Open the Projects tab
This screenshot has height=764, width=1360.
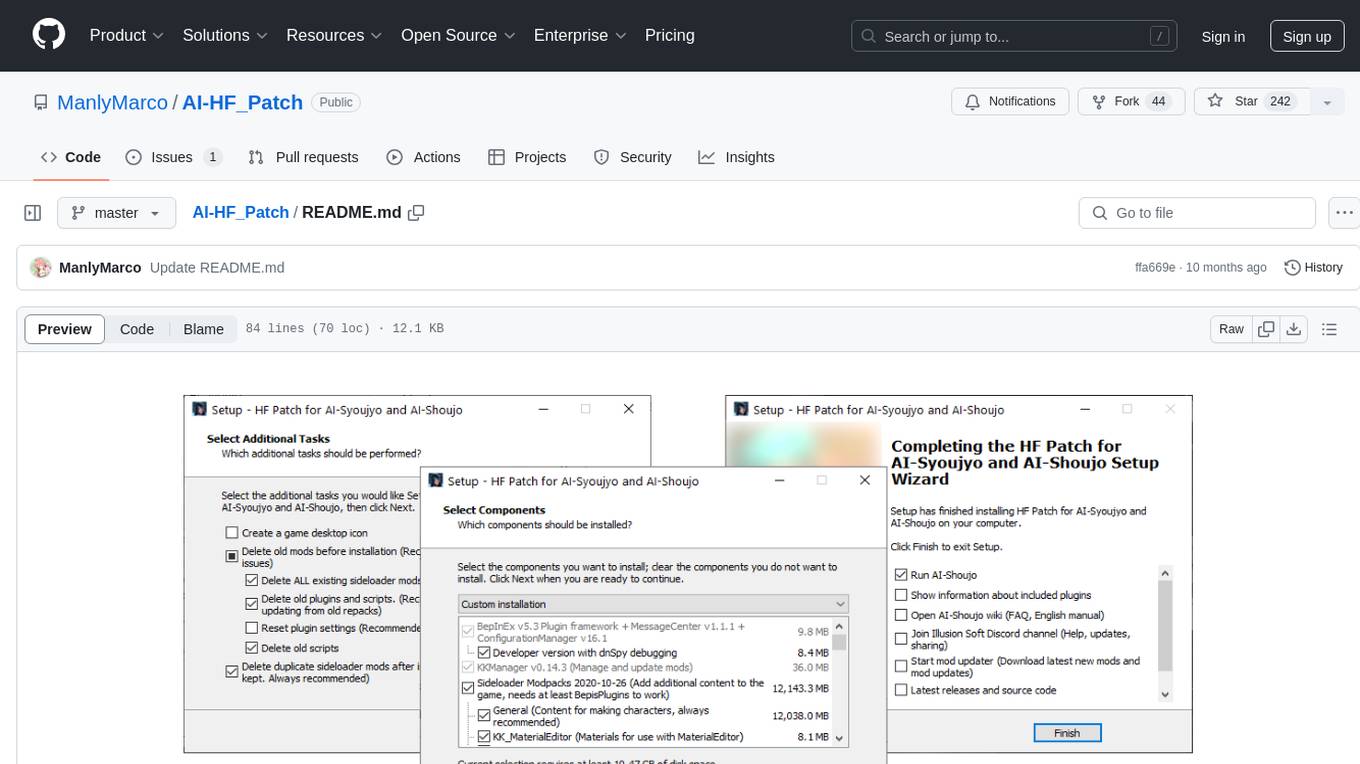point(527,157)
